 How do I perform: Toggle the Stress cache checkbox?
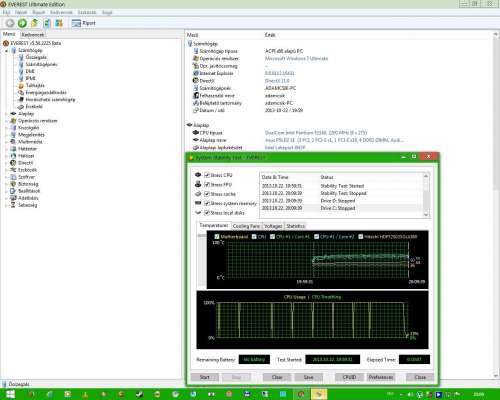(207, 194)
